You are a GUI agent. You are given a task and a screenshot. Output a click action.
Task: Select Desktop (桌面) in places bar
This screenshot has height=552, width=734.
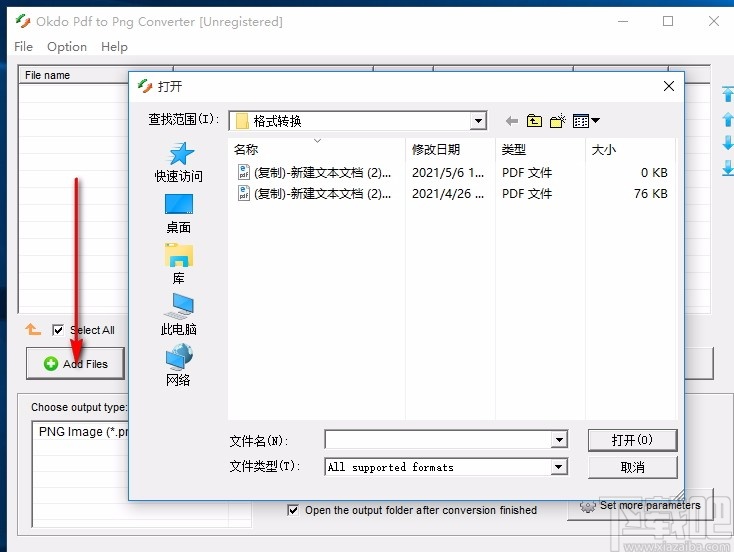(x=179, y=214)
